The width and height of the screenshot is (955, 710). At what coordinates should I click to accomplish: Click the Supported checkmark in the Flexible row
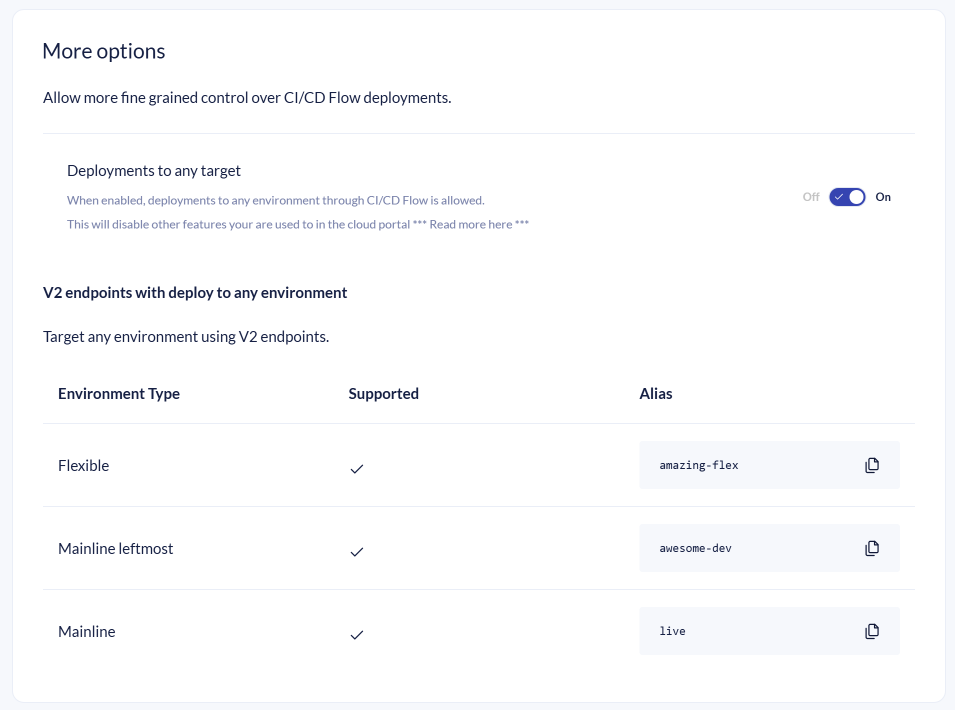[x=357, y=468]
